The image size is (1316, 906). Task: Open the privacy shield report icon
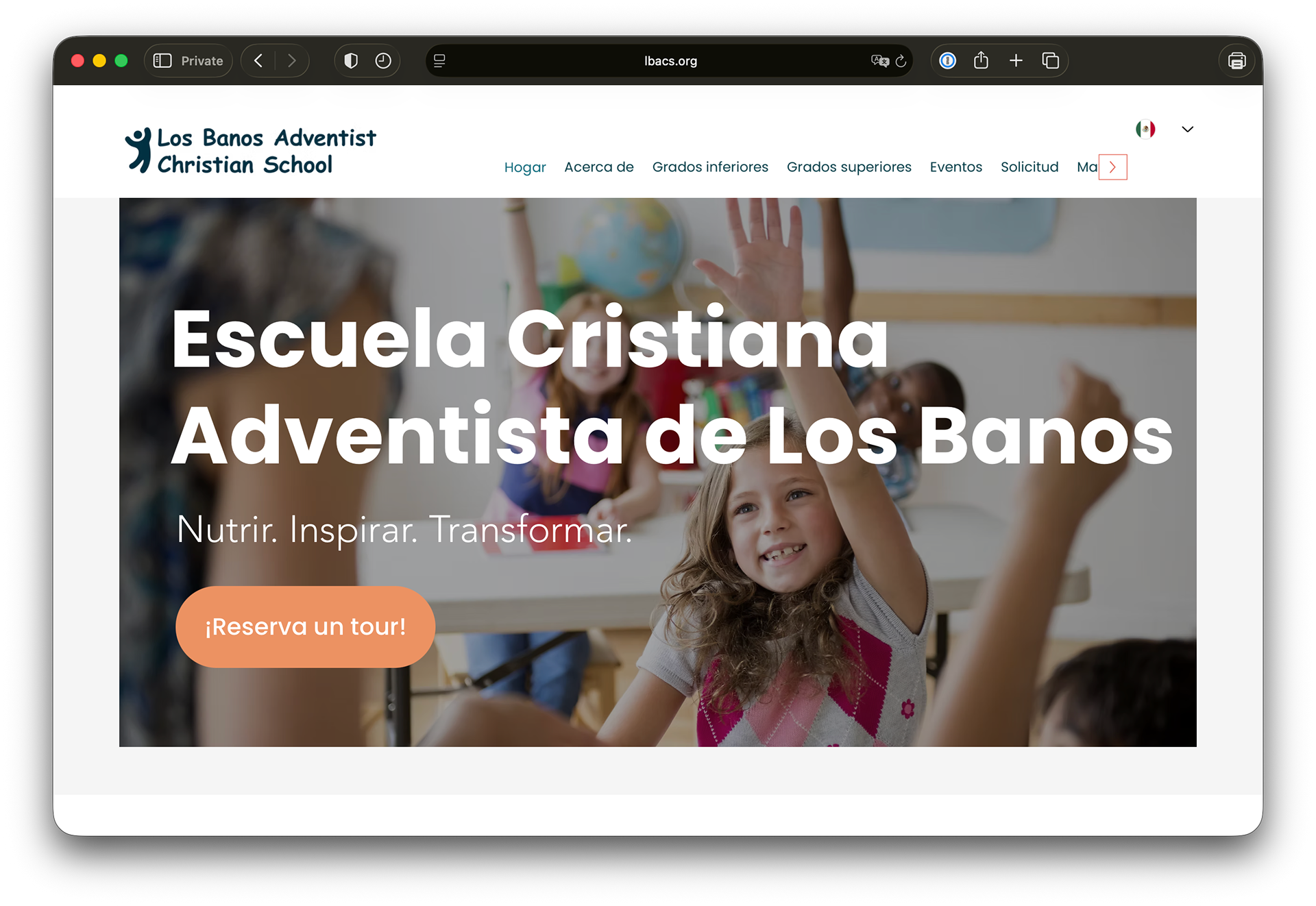pyautogui.click(x=351, y=61)
